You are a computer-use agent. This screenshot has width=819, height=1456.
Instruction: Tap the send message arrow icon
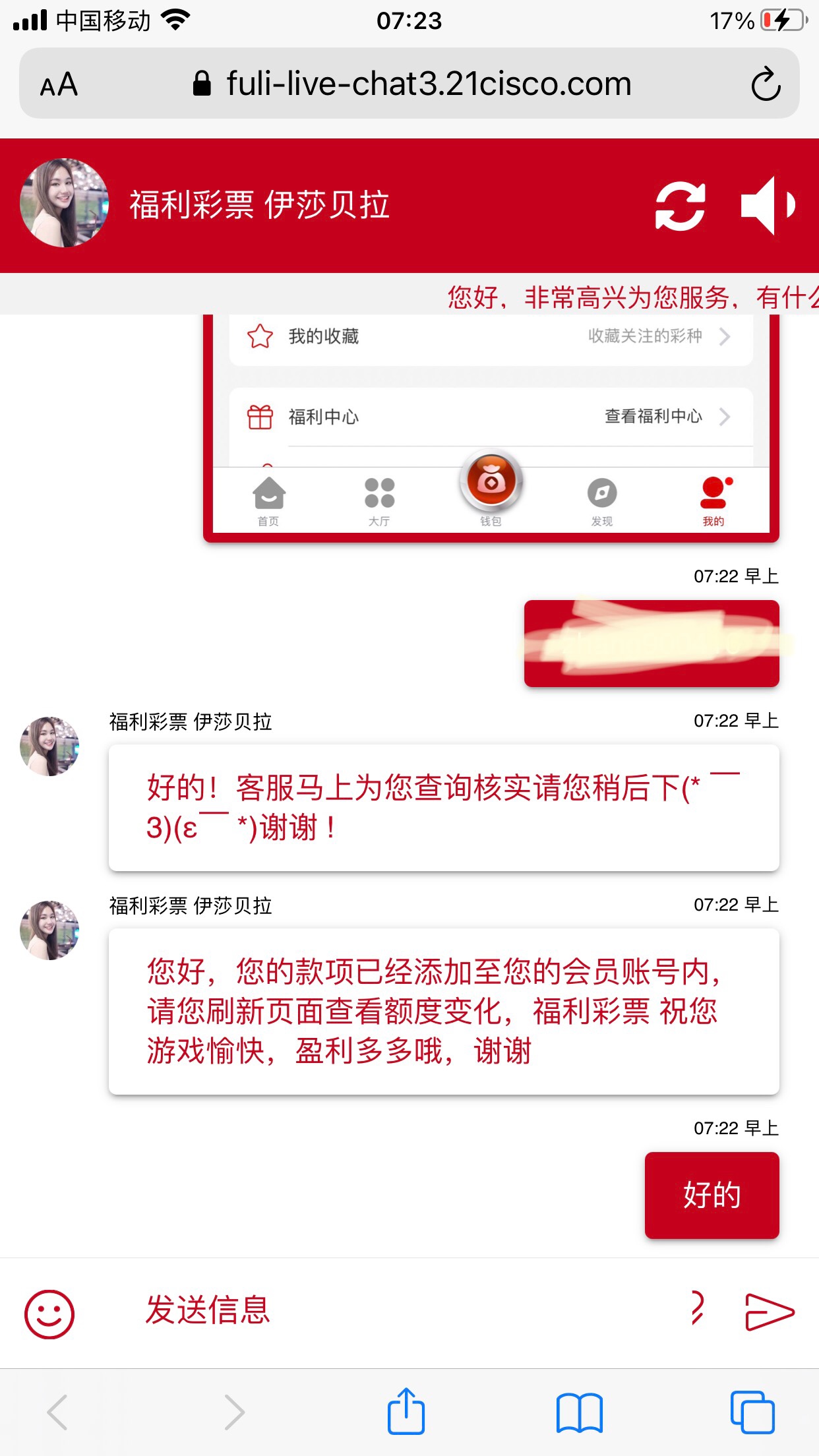tap(769, 1311)
